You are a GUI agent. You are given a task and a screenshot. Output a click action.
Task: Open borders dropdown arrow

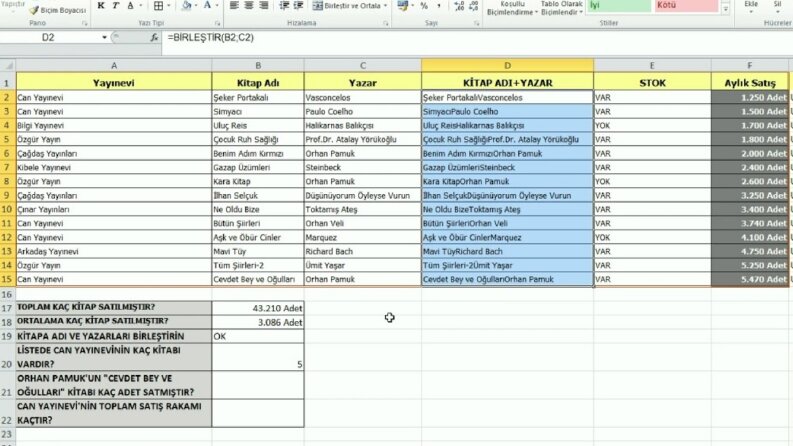click(168, 6)
